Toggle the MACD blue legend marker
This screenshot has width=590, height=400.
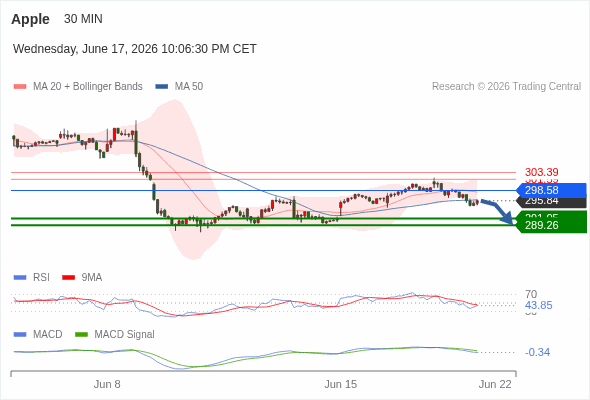pyautogui.click(x=20, y=335)
